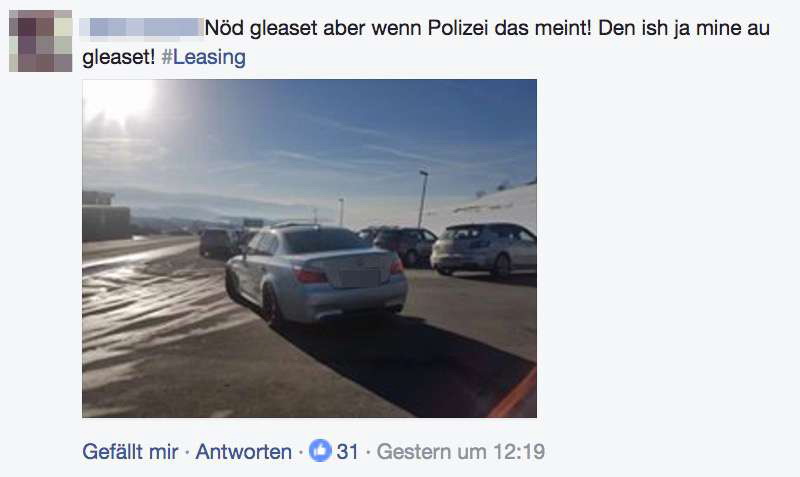The width and height of the screenshot is (800, 477).
Task: Click the Gestern um 12:19 timestamp
Action: coord(461,451)
